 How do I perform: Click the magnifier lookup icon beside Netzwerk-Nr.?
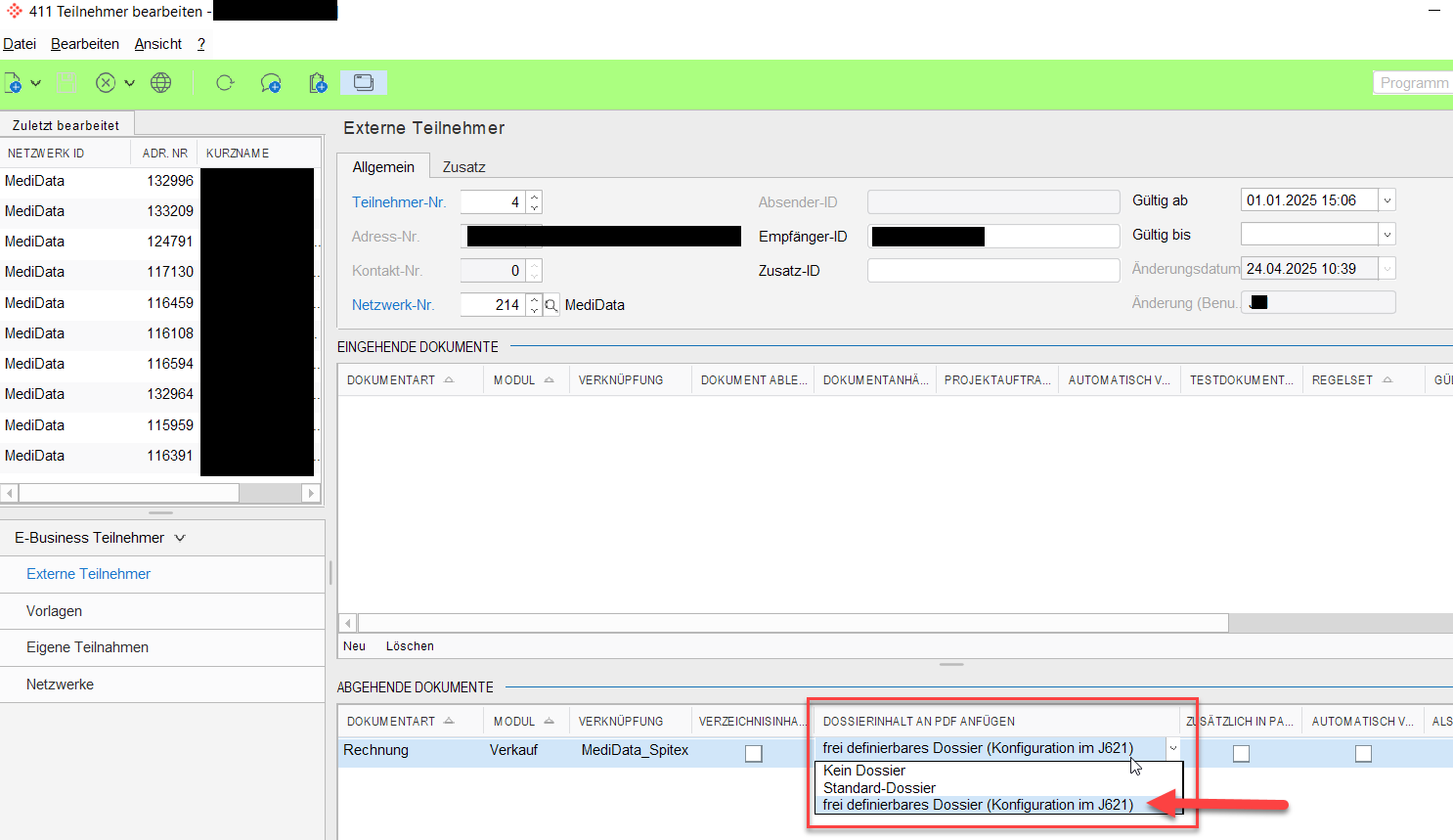pyautogui.click(x=551, y=305)
